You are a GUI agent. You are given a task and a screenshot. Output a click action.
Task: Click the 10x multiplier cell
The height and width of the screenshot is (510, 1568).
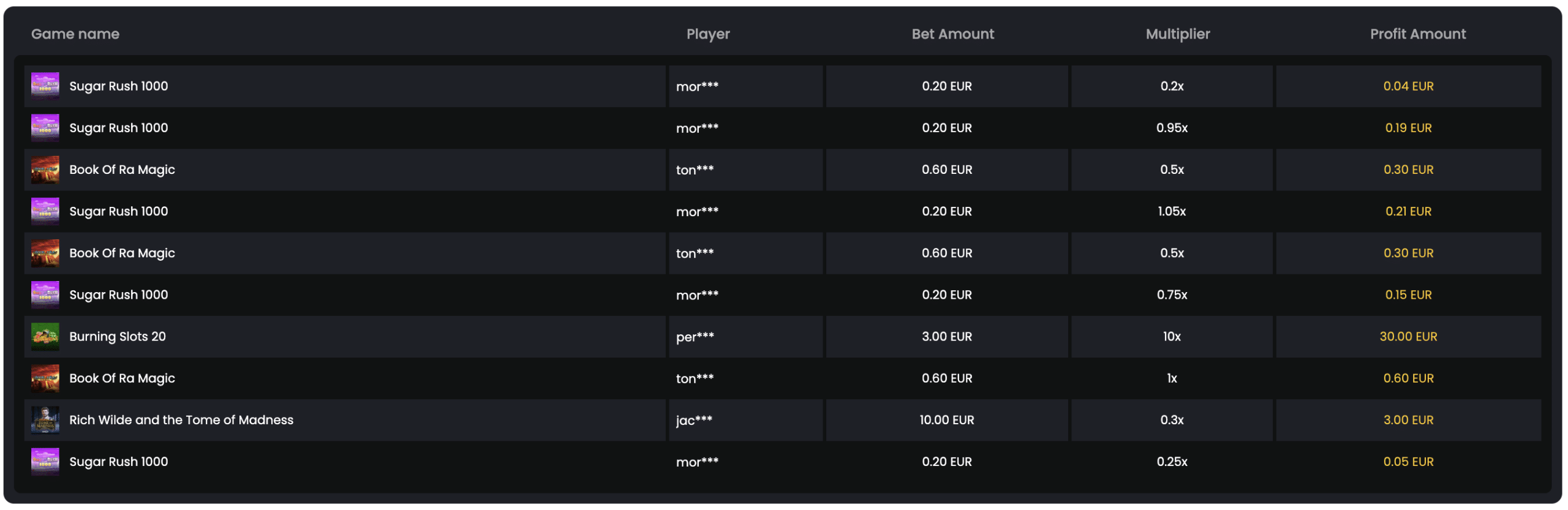click(1171, 337)
